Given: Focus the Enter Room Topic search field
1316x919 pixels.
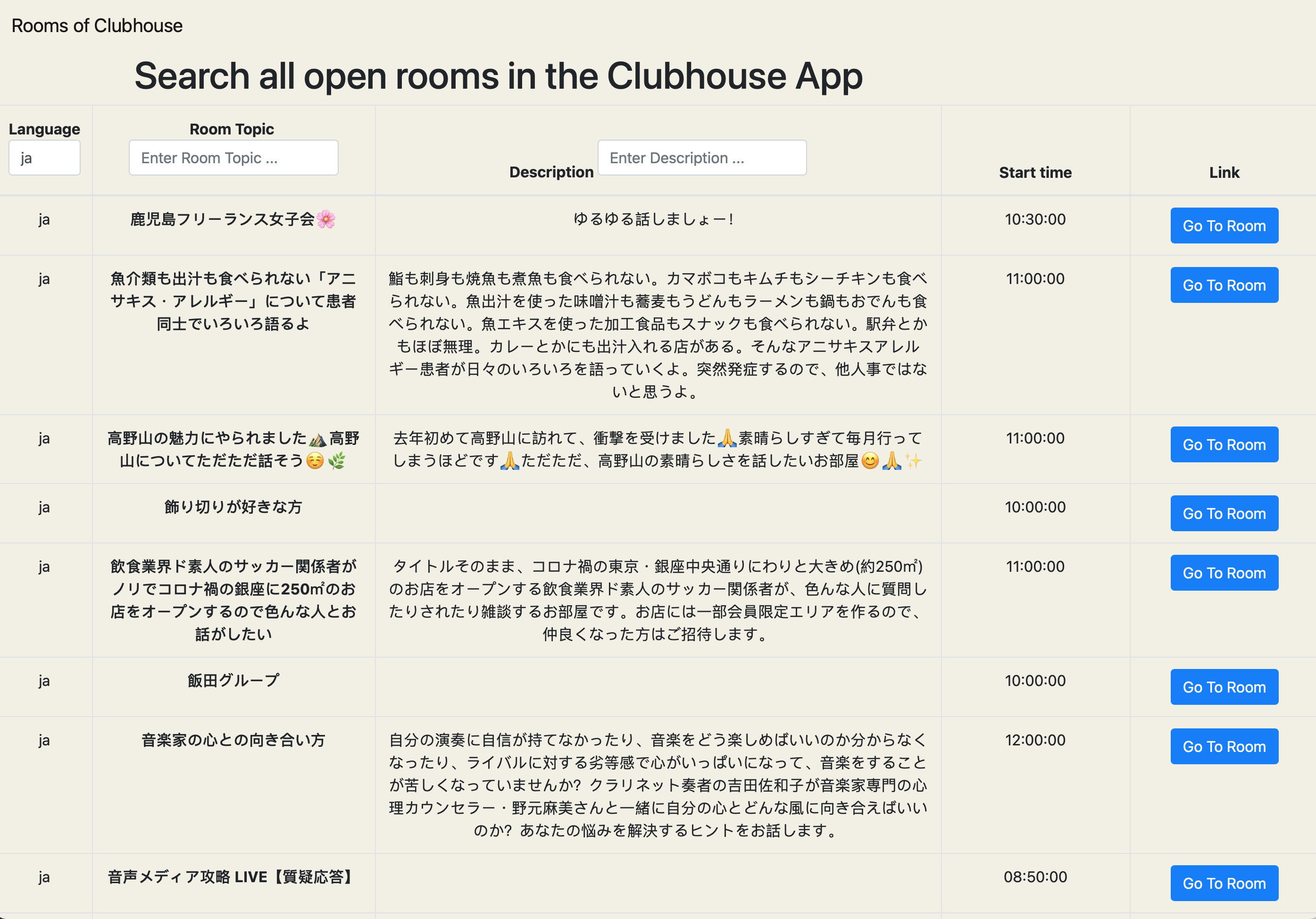Looking at the screenshot, I should [x=233, y=158].
